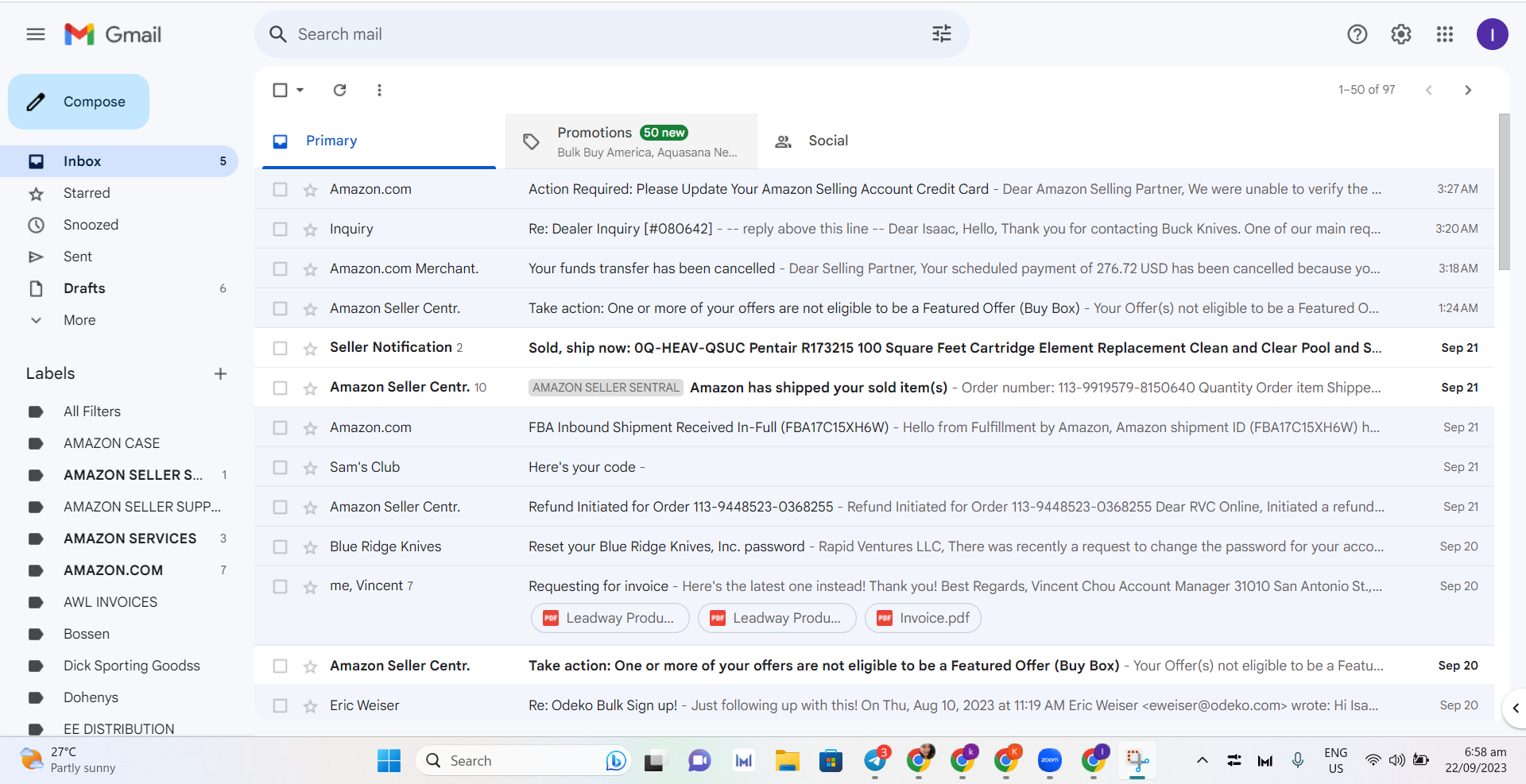Open the Drafts folder

(x=119, y=288)
